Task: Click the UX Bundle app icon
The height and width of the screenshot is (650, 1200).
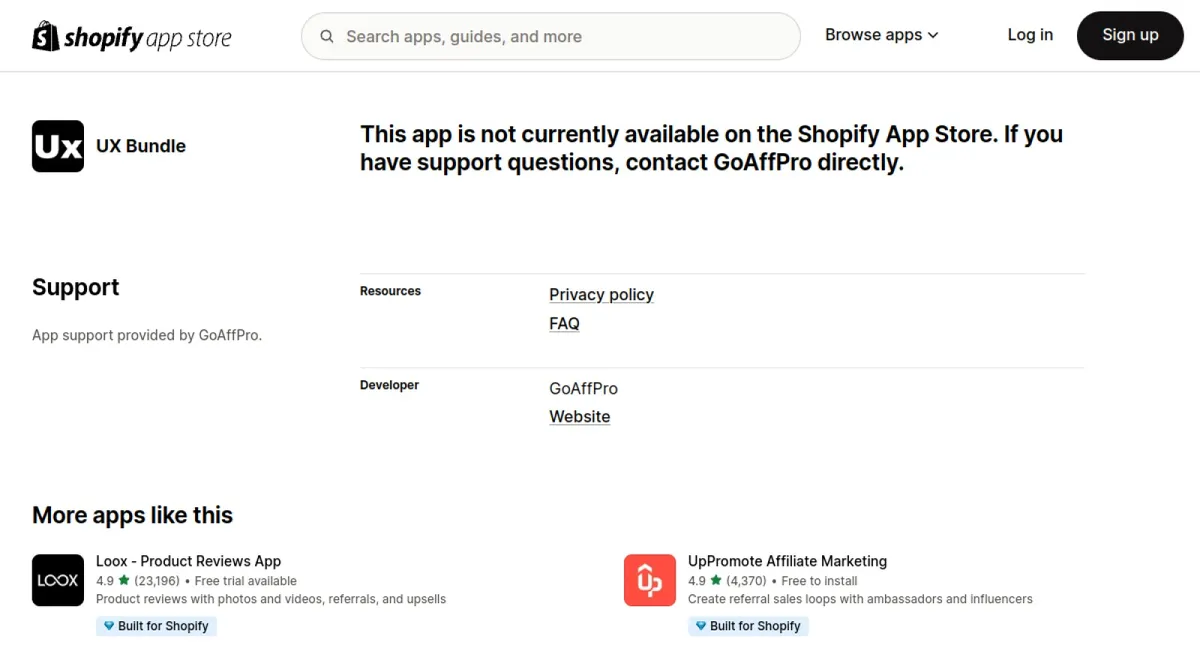Action: click(58, 146)
